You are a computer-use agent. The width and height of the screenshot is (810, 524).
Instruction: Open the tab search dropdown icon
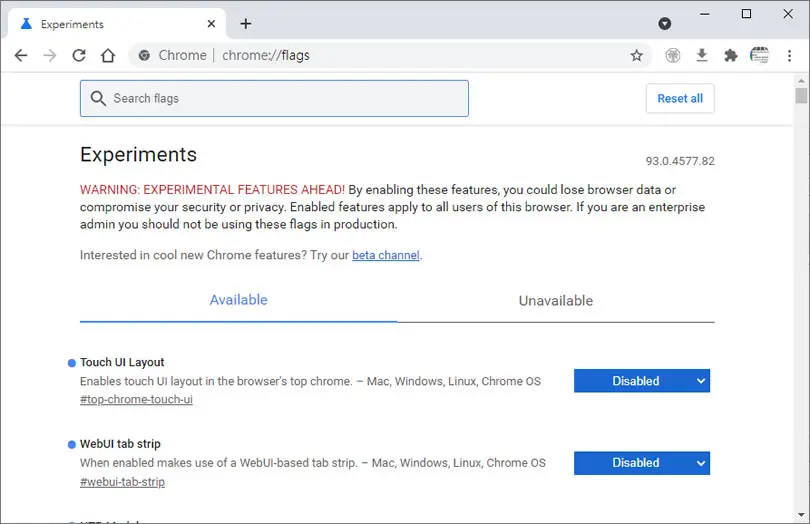tap(665, 23)
